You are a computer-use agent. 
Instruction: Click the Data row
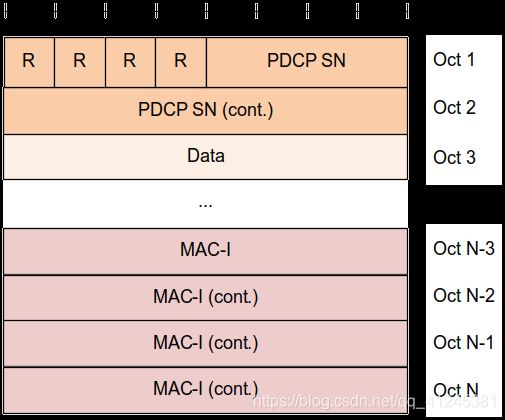[206, 157]
